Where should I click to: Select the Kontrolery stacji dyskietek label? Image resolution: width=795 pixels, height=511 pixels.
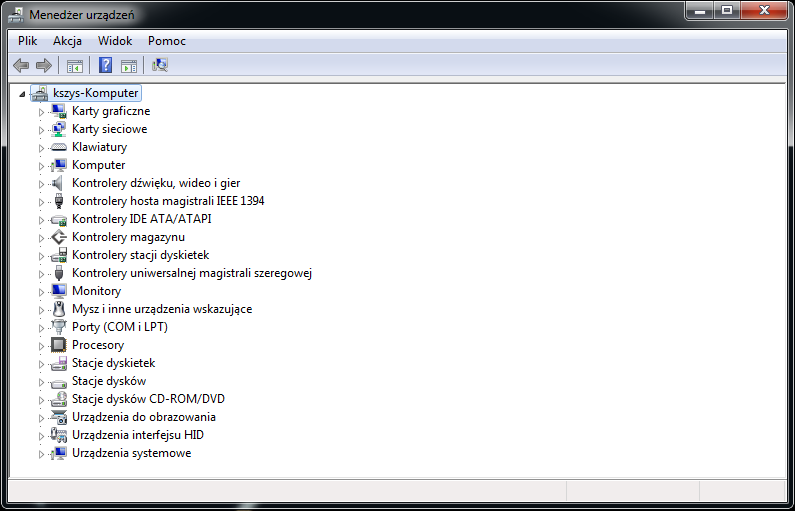click(x=140, y=255)
